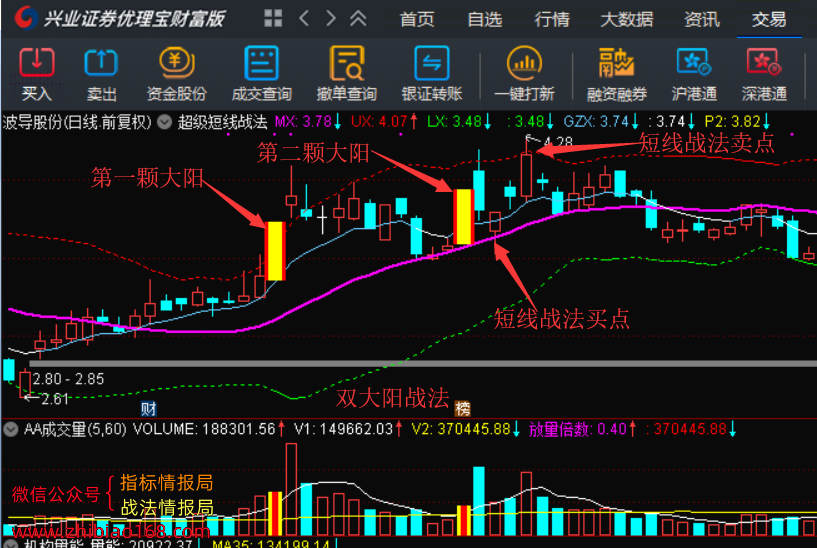The height and width of the screenshot is (548, 817).
Task: Open the 资讯 tab
Action: pyautogui.click(x=701, y=19)
